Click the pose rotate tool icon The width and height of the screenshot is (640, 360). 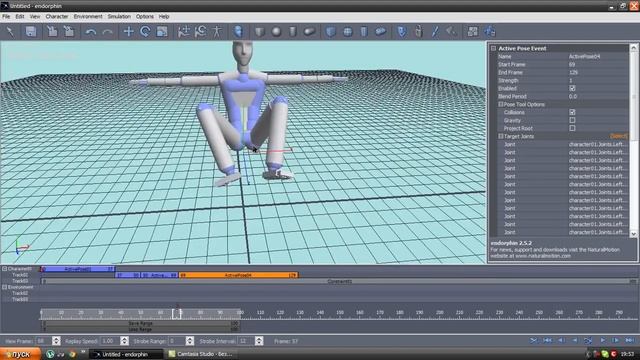[200, 31]
